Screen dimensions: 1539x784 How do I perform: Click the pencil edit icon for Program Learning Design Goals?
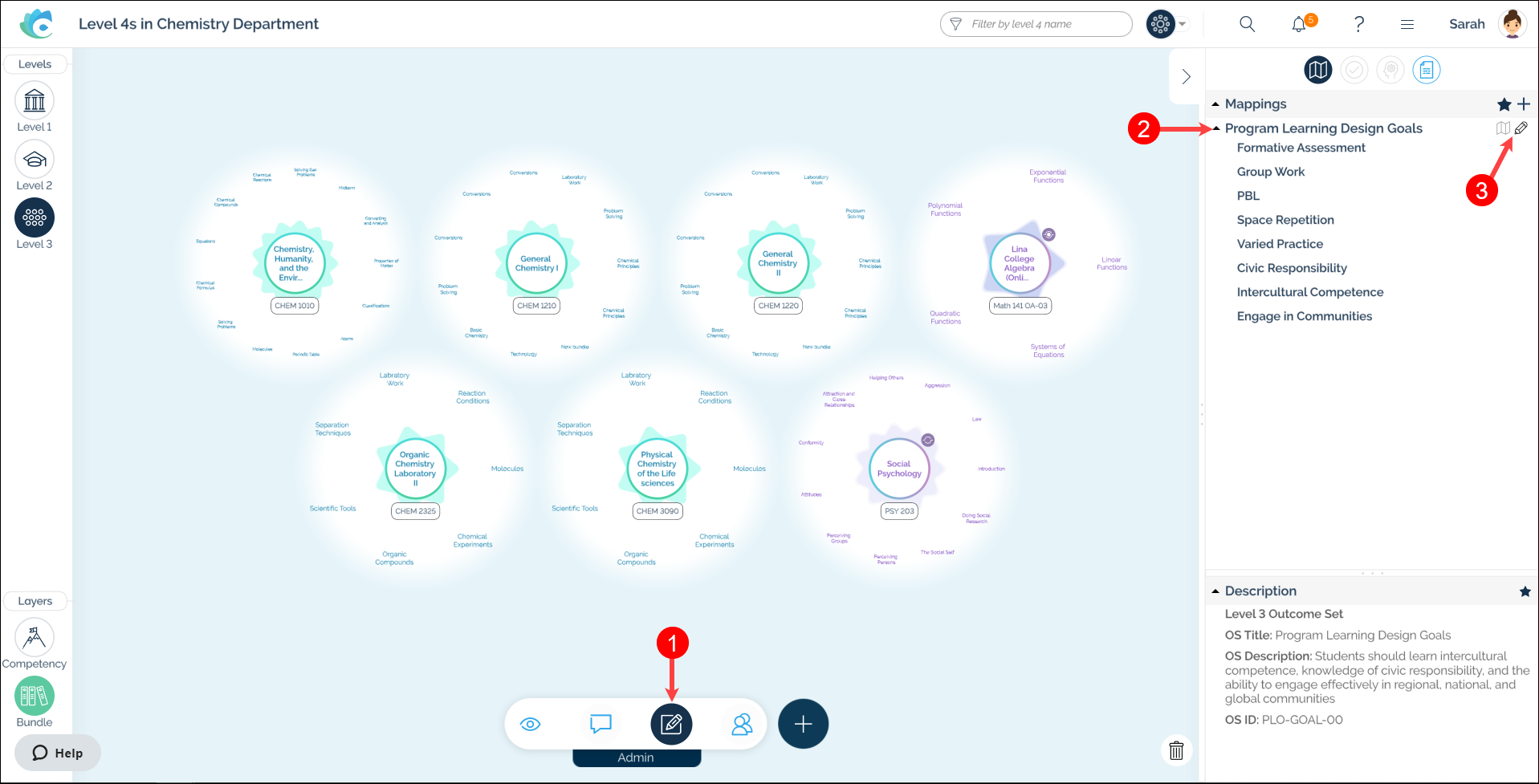tap(1521, 128)
